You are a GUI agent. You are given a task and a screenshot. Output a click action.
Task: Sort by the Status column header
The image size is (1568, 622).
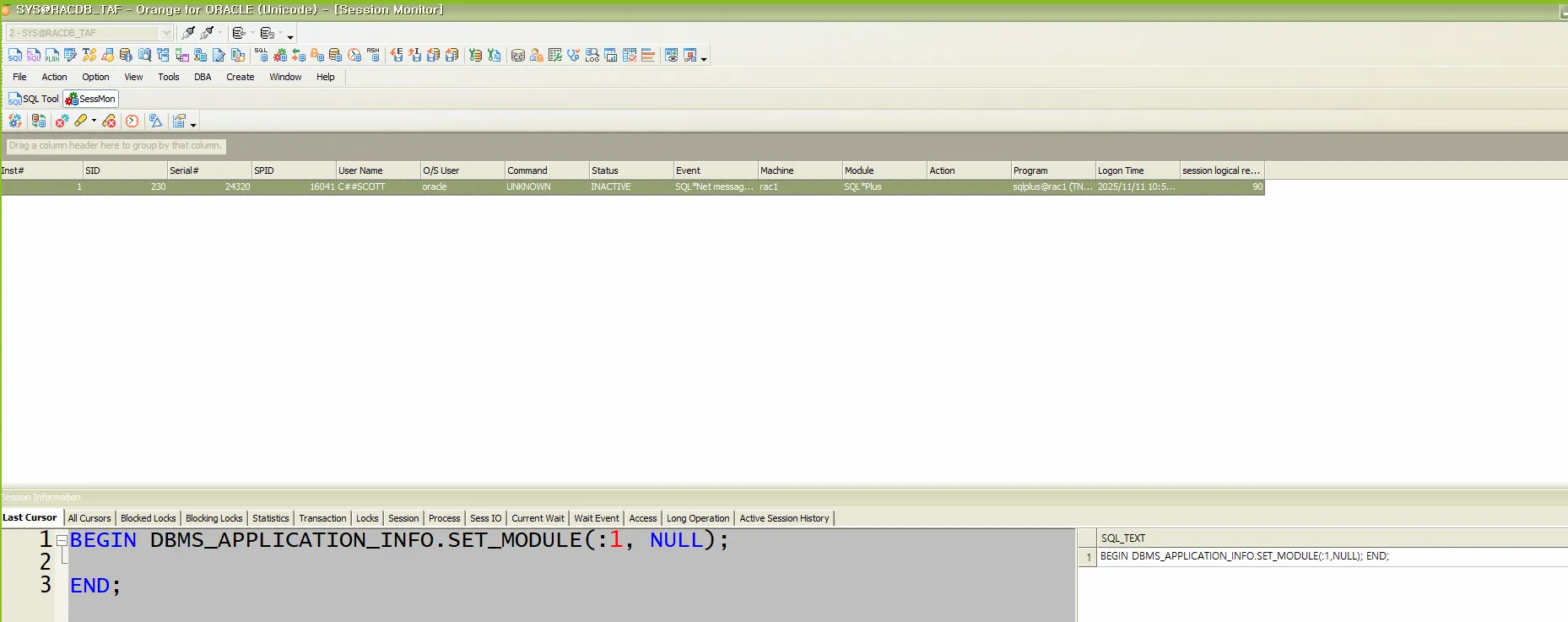click(x=631, y=170)
